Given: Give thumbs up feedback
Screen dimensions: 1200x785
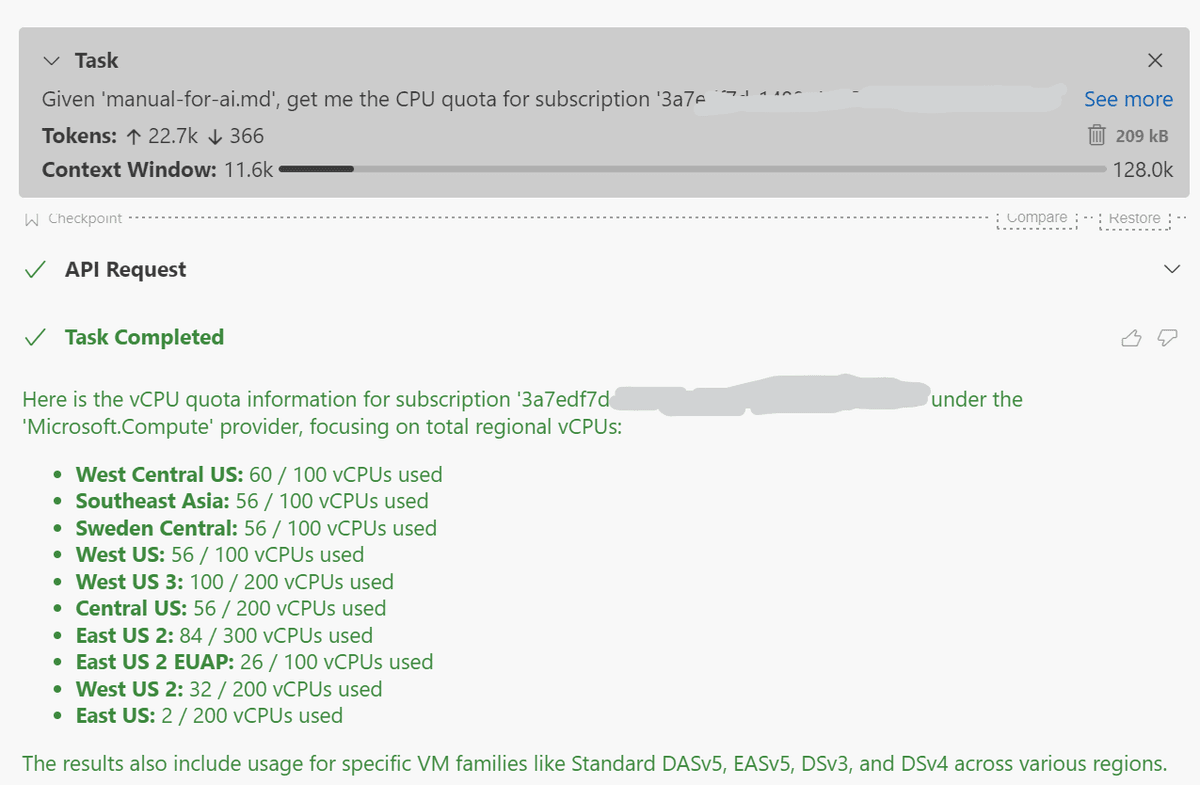Looking at the screenshot, I should coord(1131,338).
